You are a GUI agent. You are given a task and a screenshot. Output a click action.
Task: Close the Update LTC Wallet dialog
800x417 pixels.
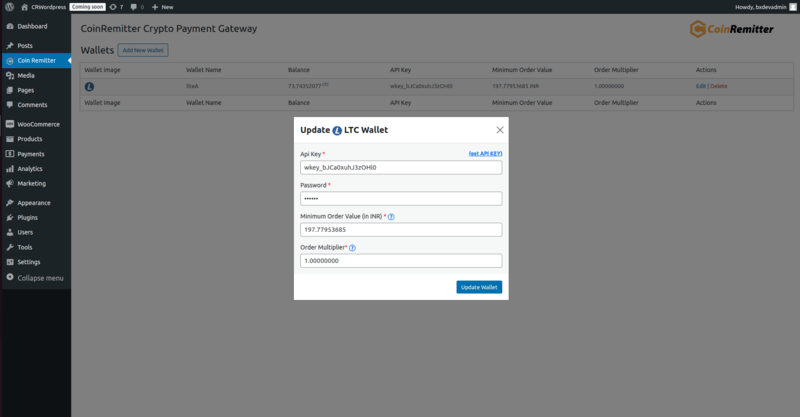500,130
